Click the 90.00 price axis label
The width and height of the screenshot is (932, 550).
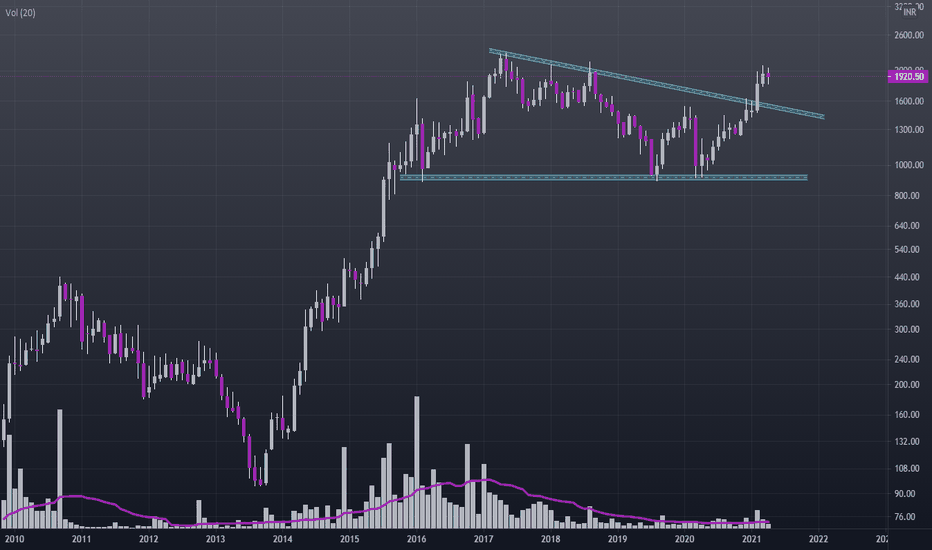point(905,494)
